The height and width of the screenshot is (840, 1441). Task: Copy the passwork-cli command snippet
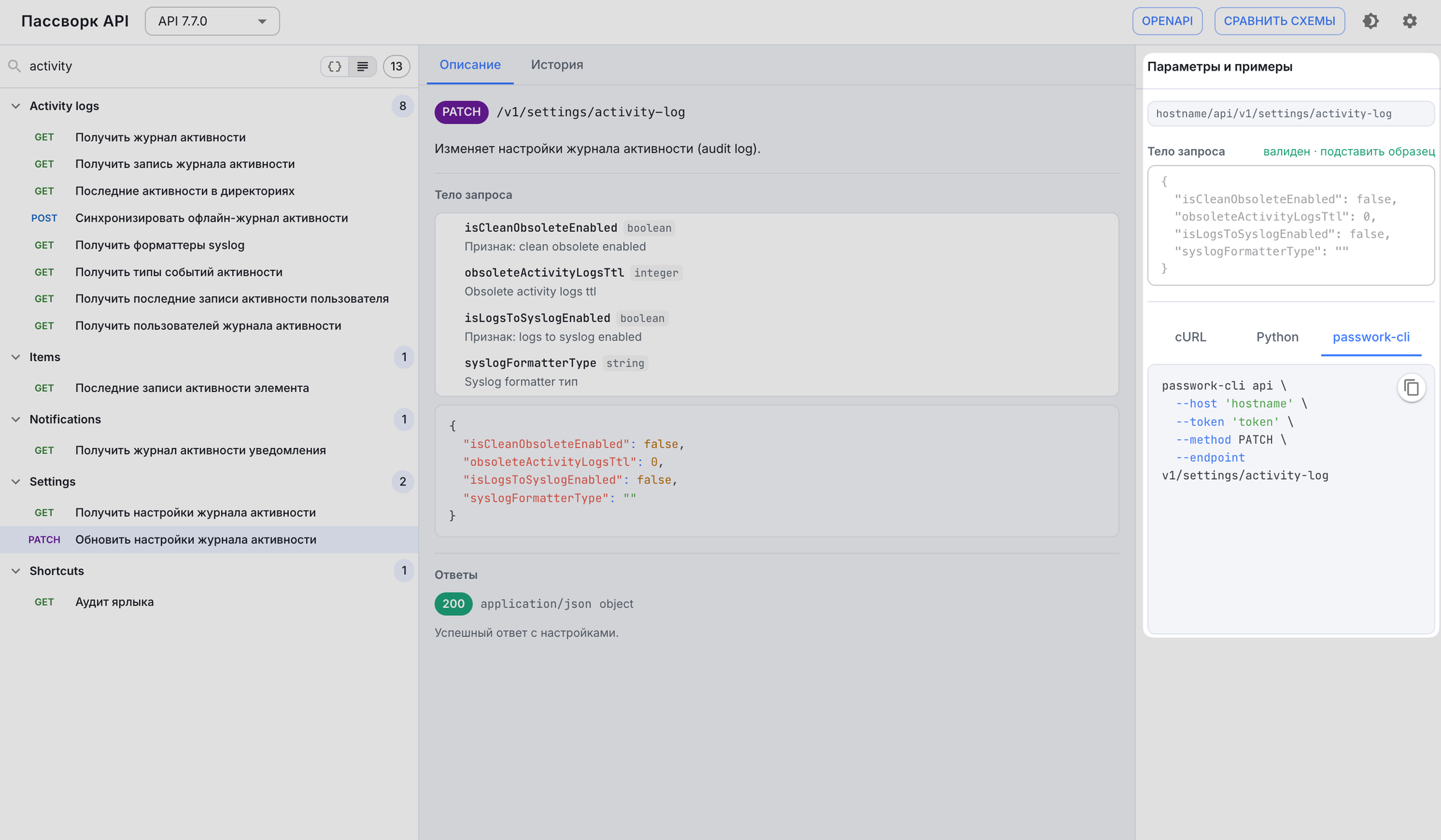click(1411, 388)
